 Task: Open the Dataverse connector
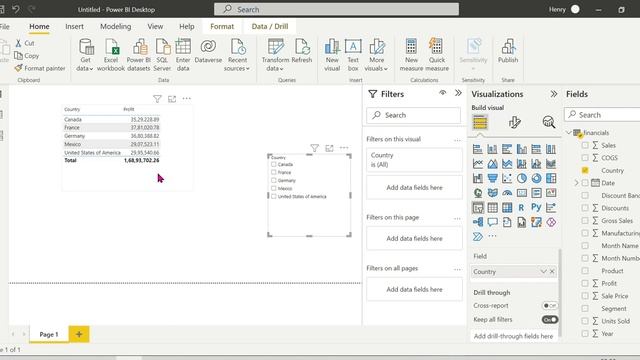(208, 51)
